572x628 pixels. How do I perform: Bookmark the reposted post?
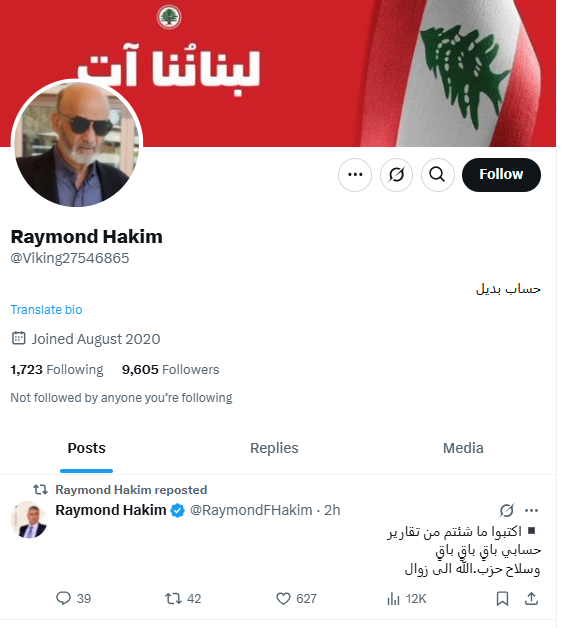coord(502,598)
